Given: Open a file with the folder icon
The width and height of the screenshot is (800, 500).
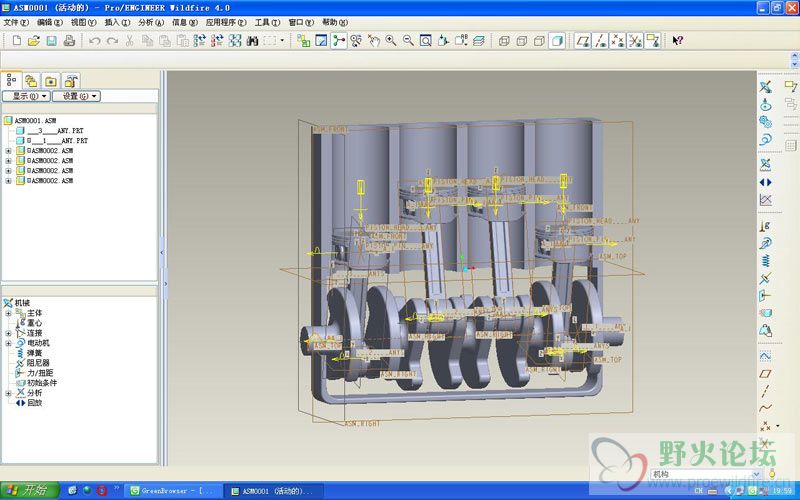Looking at the screenshot, I should 34,40.
